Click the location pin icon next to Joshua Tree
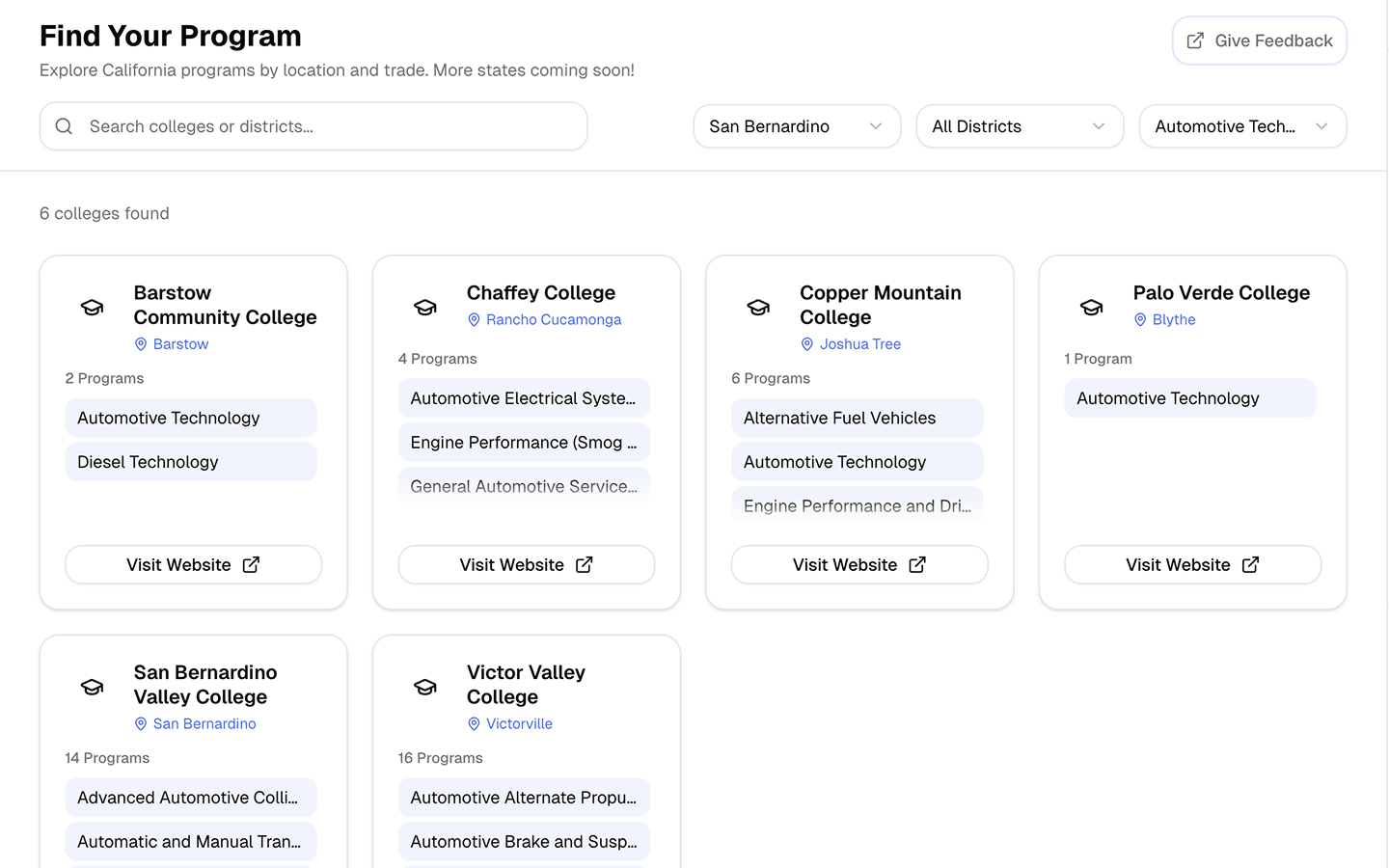Viewport: 1389px width, 868px height. pos(806,344)
